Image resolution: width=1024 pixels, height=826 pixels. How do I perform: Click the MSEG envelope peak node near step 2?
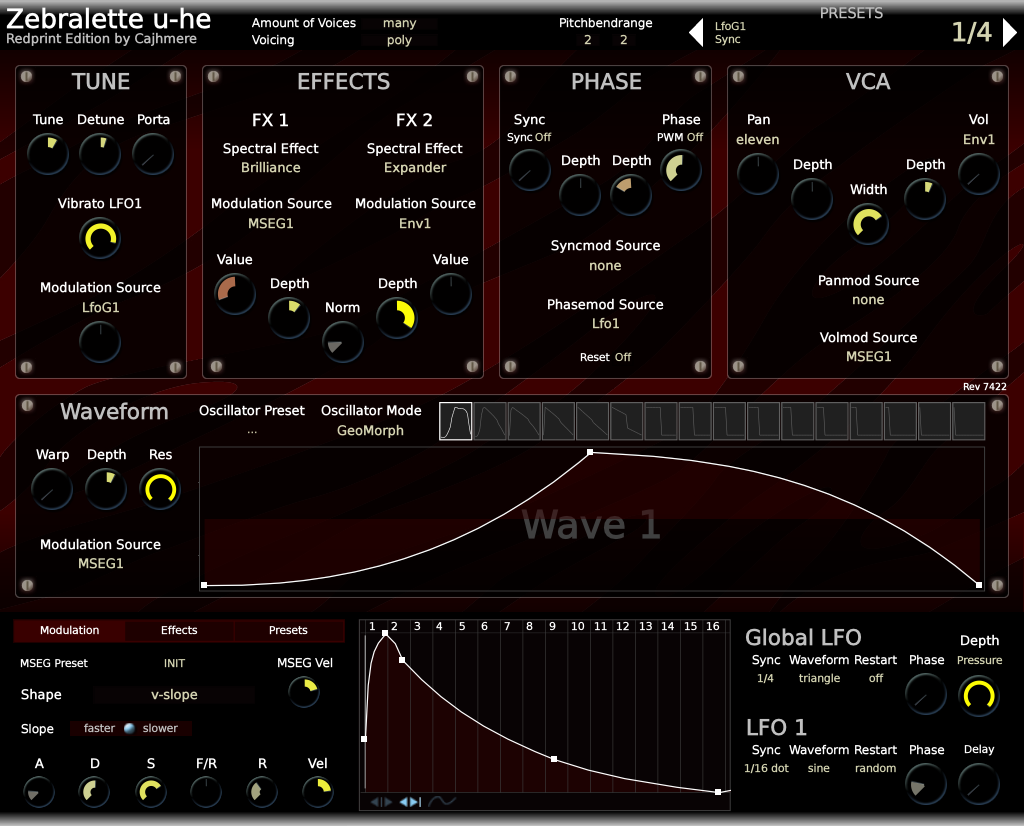pyautogui.click(x=385, y=633)
